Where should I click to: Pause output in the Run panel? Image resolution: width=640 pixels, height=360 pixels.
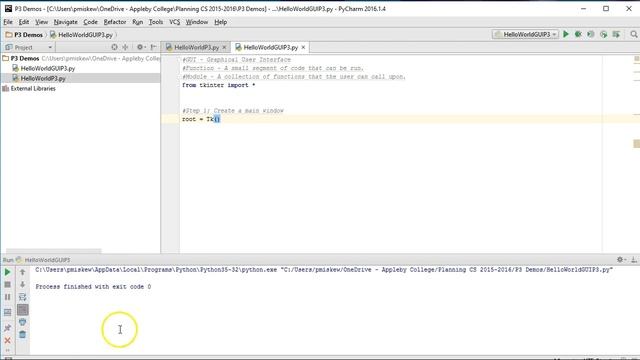tap(7, 297)
